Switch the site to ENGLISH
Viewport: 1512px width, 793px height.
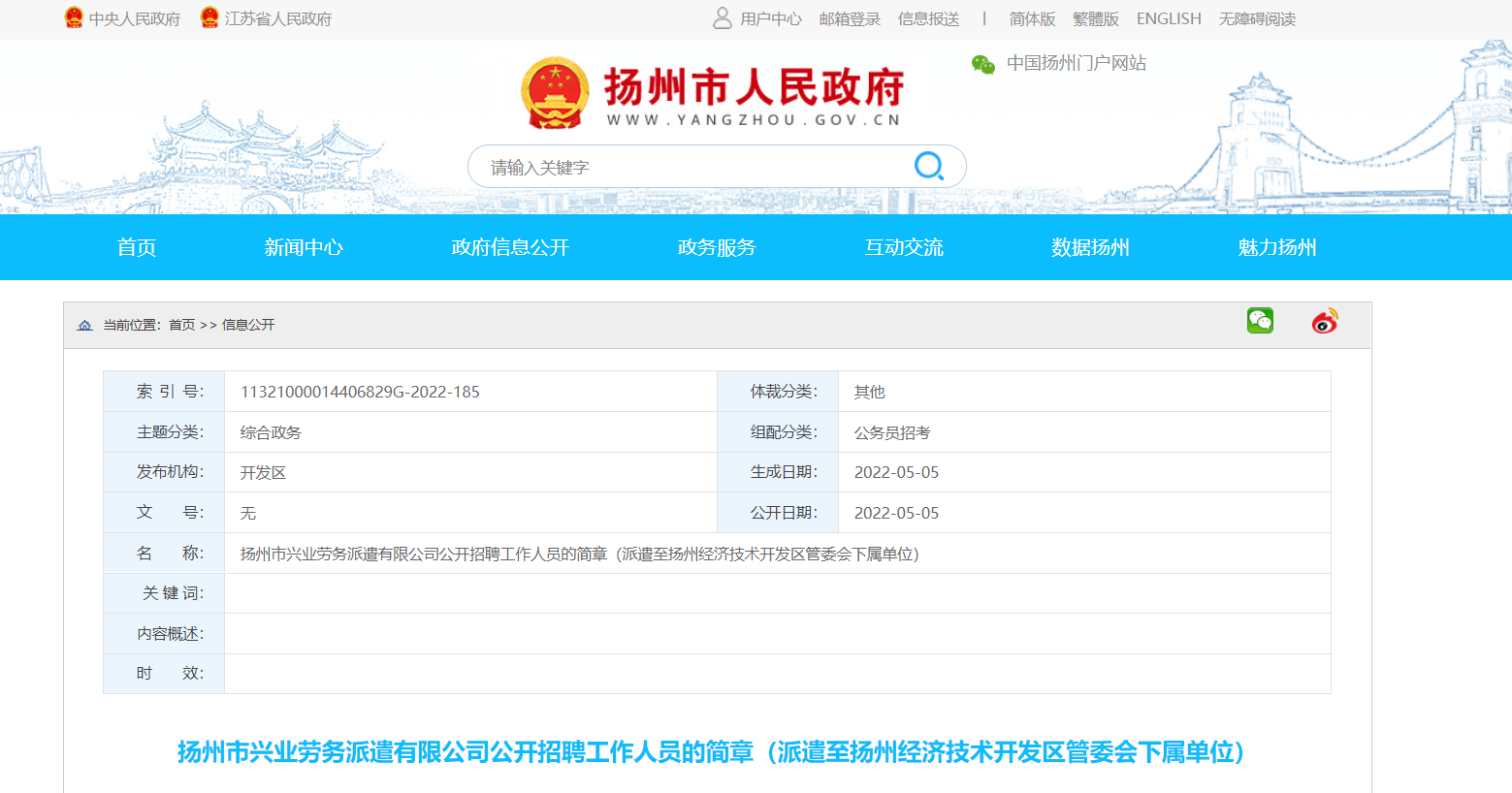[1168, 18]
